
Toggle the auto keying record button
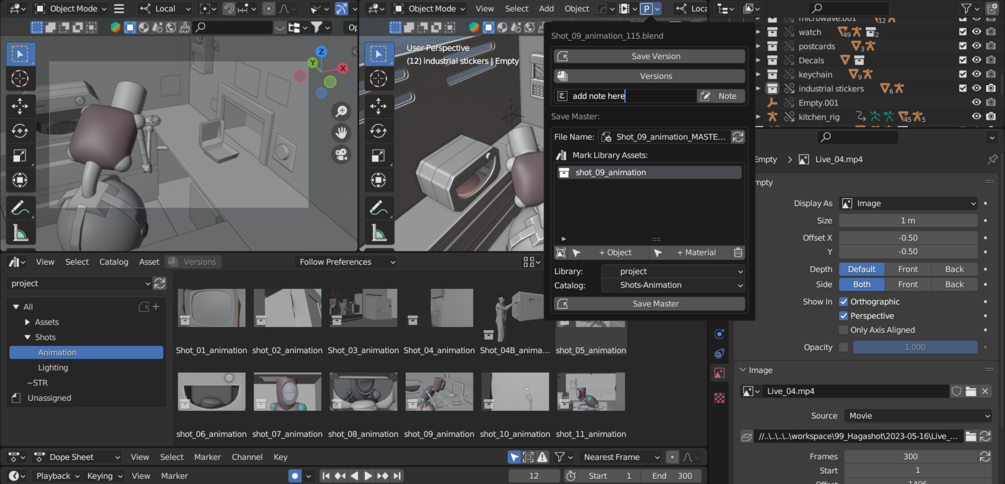click(295, 476)
